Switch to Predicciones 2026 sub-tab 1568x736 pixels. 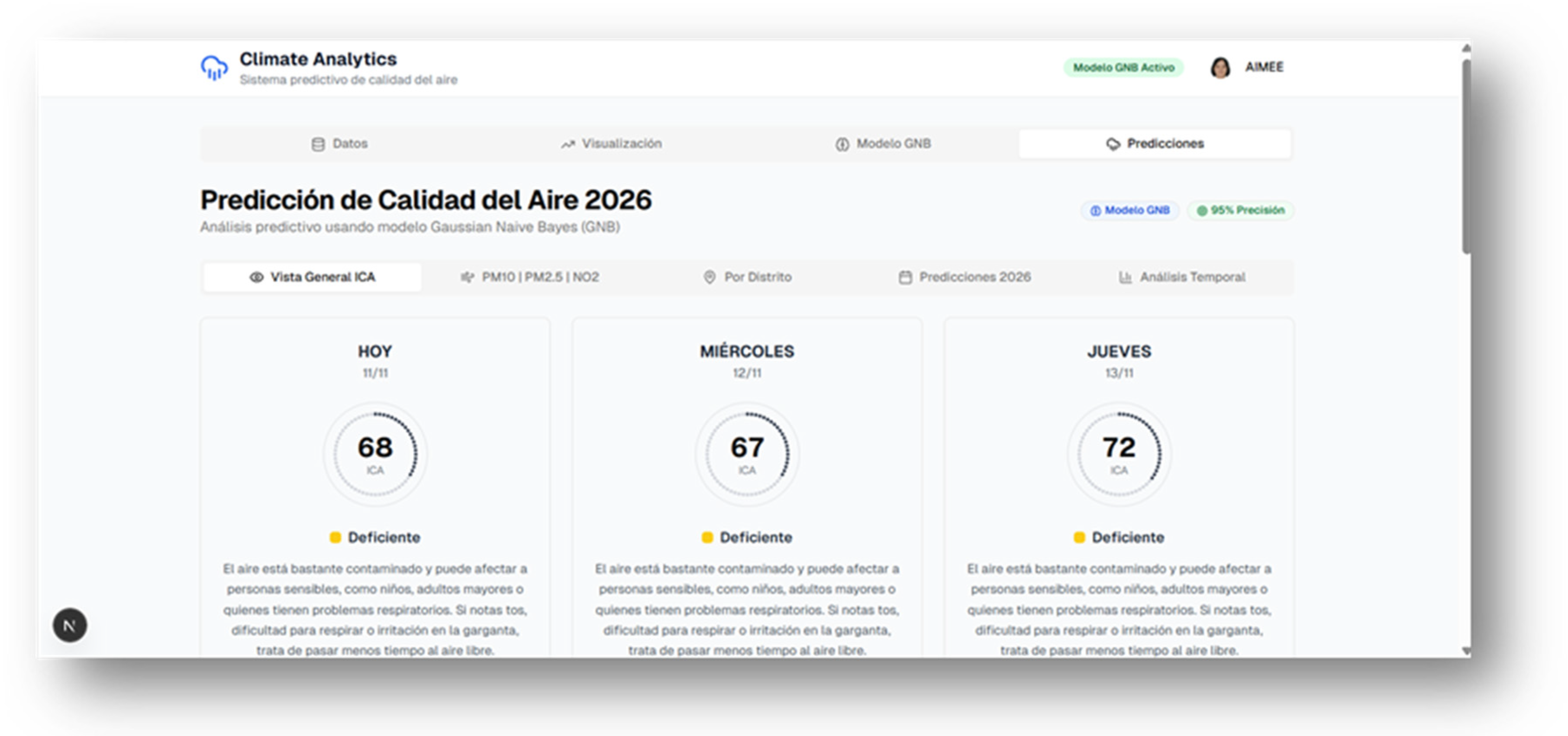tap(965, 278)
